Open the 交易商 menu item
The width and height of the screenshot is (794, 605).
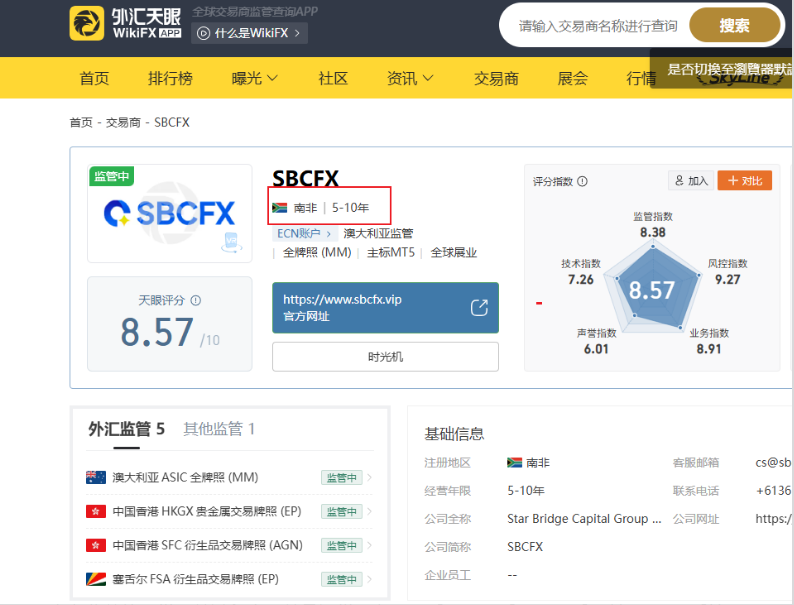(496, 78)
